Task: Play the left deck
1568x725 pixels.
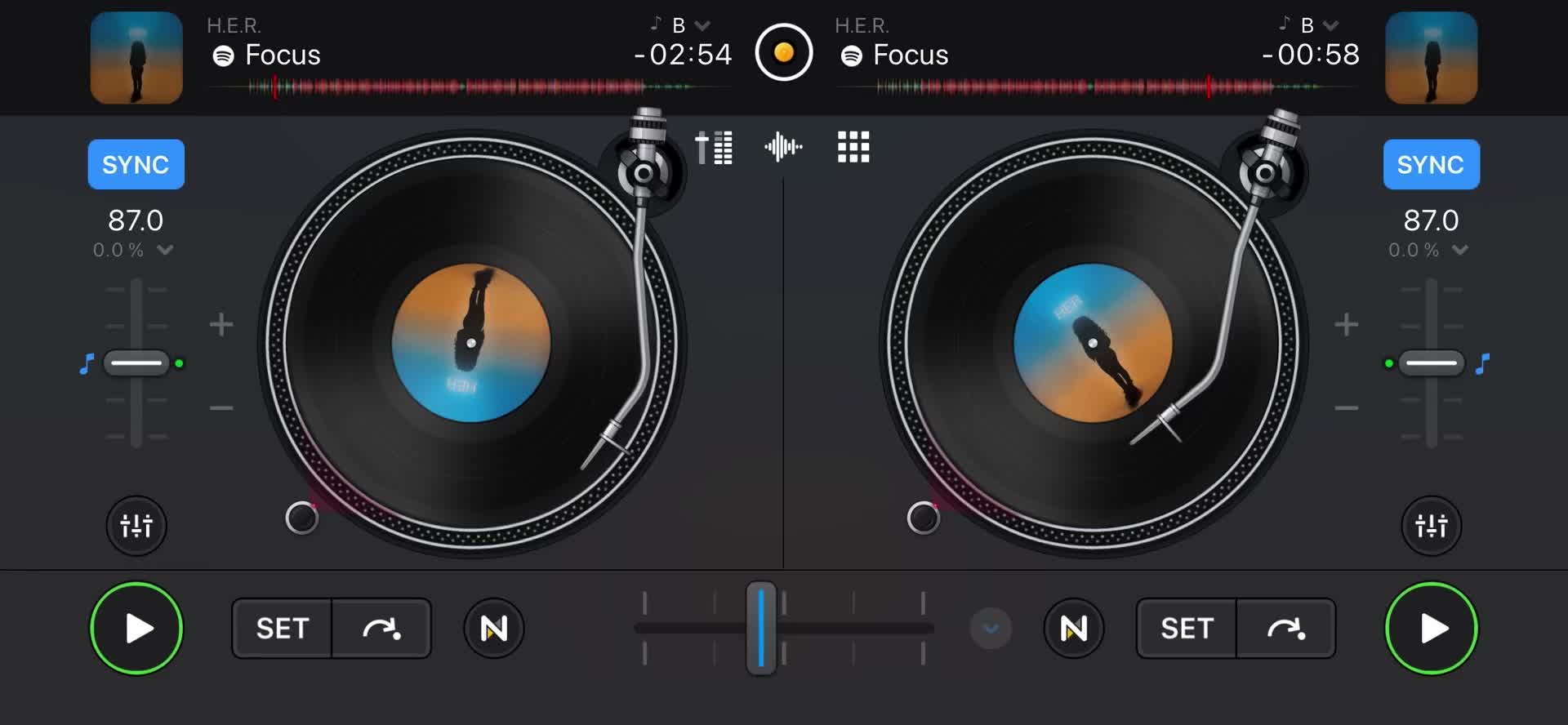Action: 136,629
